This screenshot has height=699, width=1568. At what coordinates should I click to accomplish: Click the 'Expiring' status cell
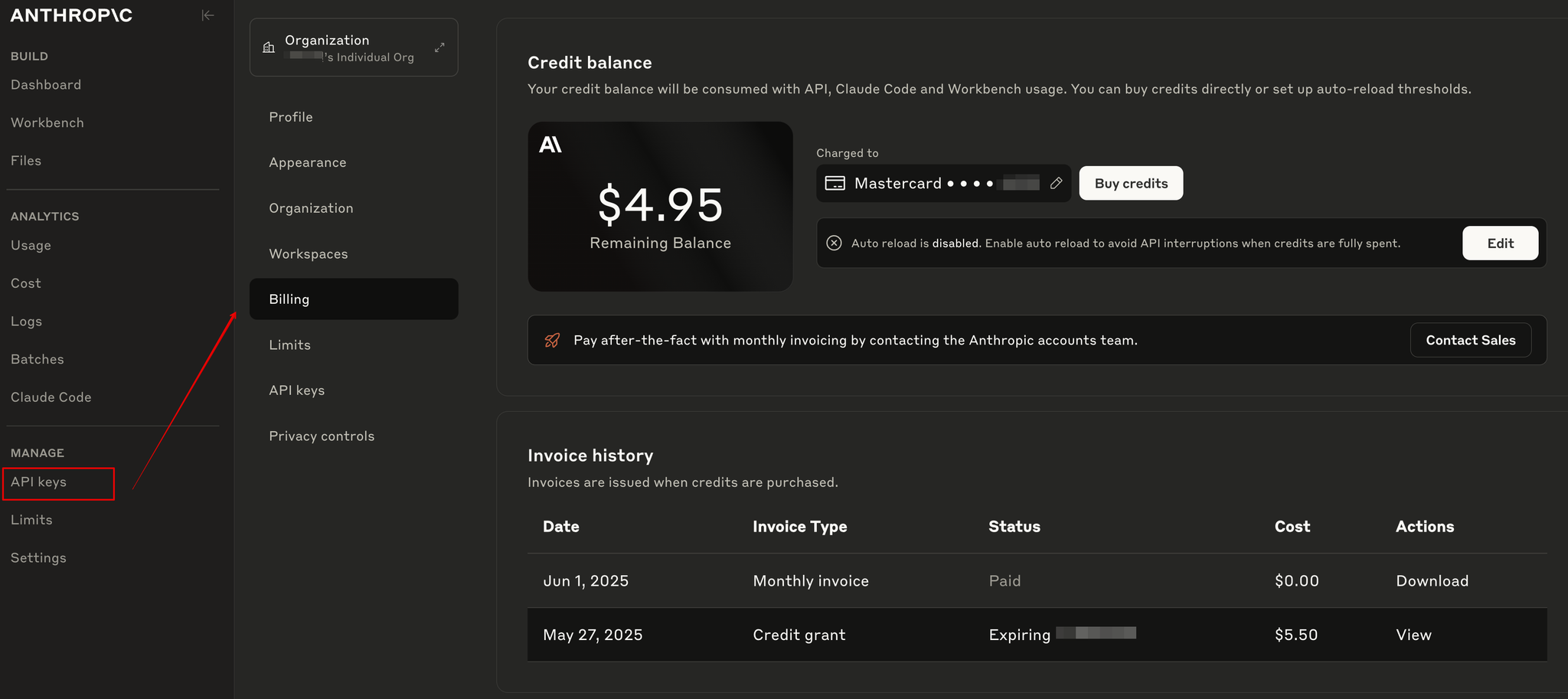click(1062, 635)
